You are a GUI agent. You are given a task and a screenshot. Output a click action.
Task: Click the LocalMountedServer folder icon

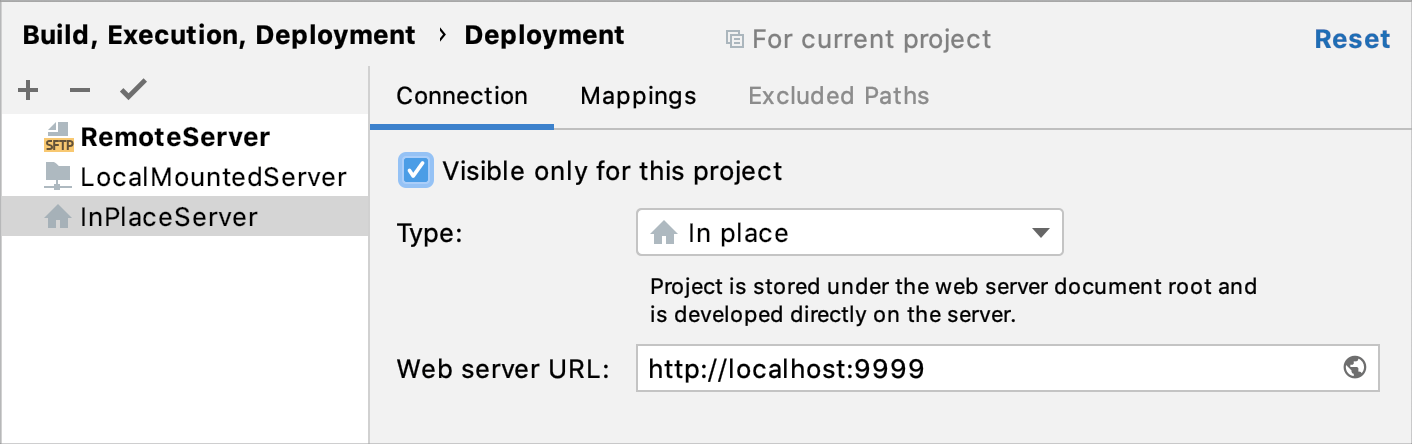(59, 177)
